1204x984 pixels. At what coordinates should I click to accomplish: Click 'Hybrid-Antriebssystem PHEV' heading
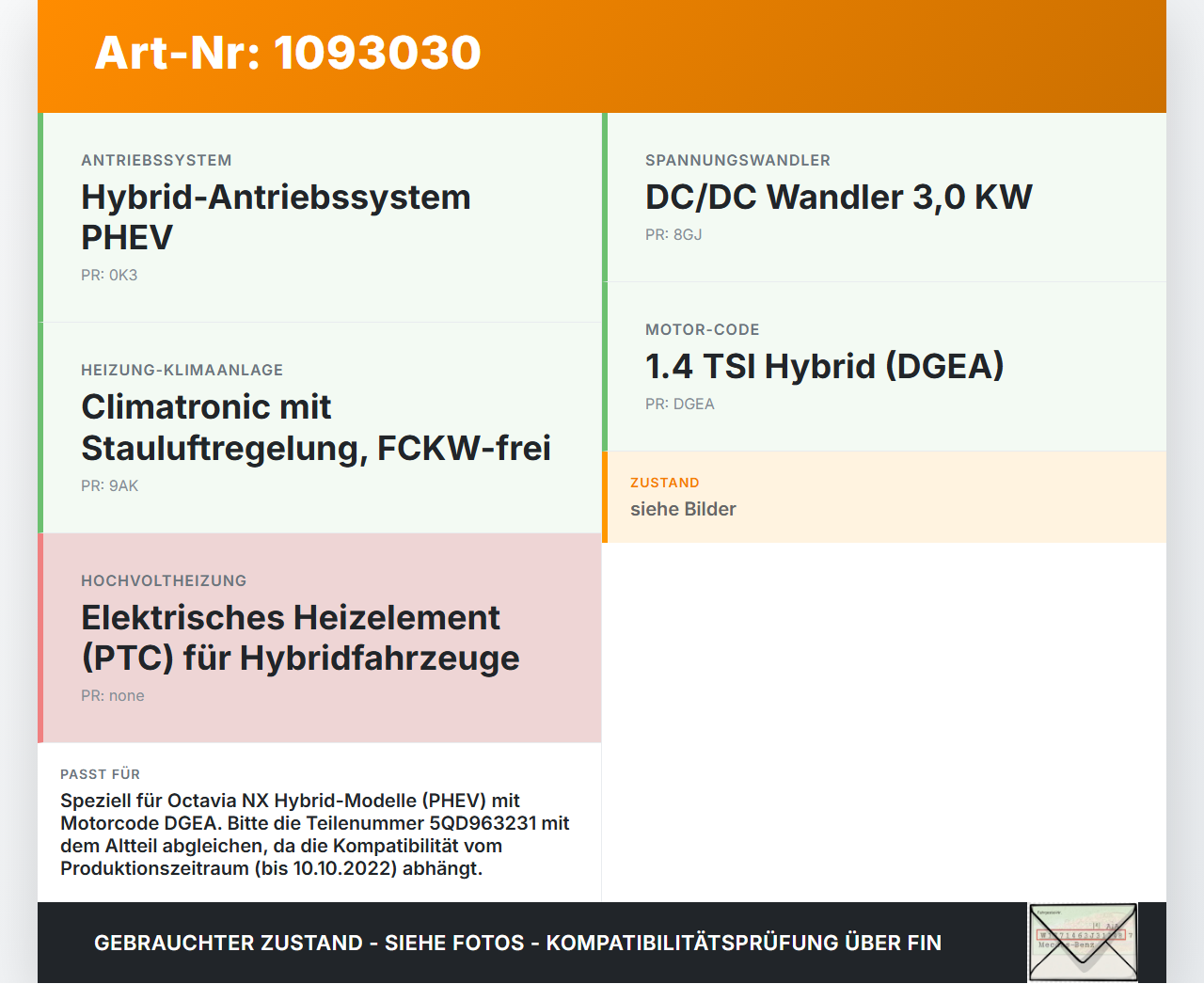(276, 217)
